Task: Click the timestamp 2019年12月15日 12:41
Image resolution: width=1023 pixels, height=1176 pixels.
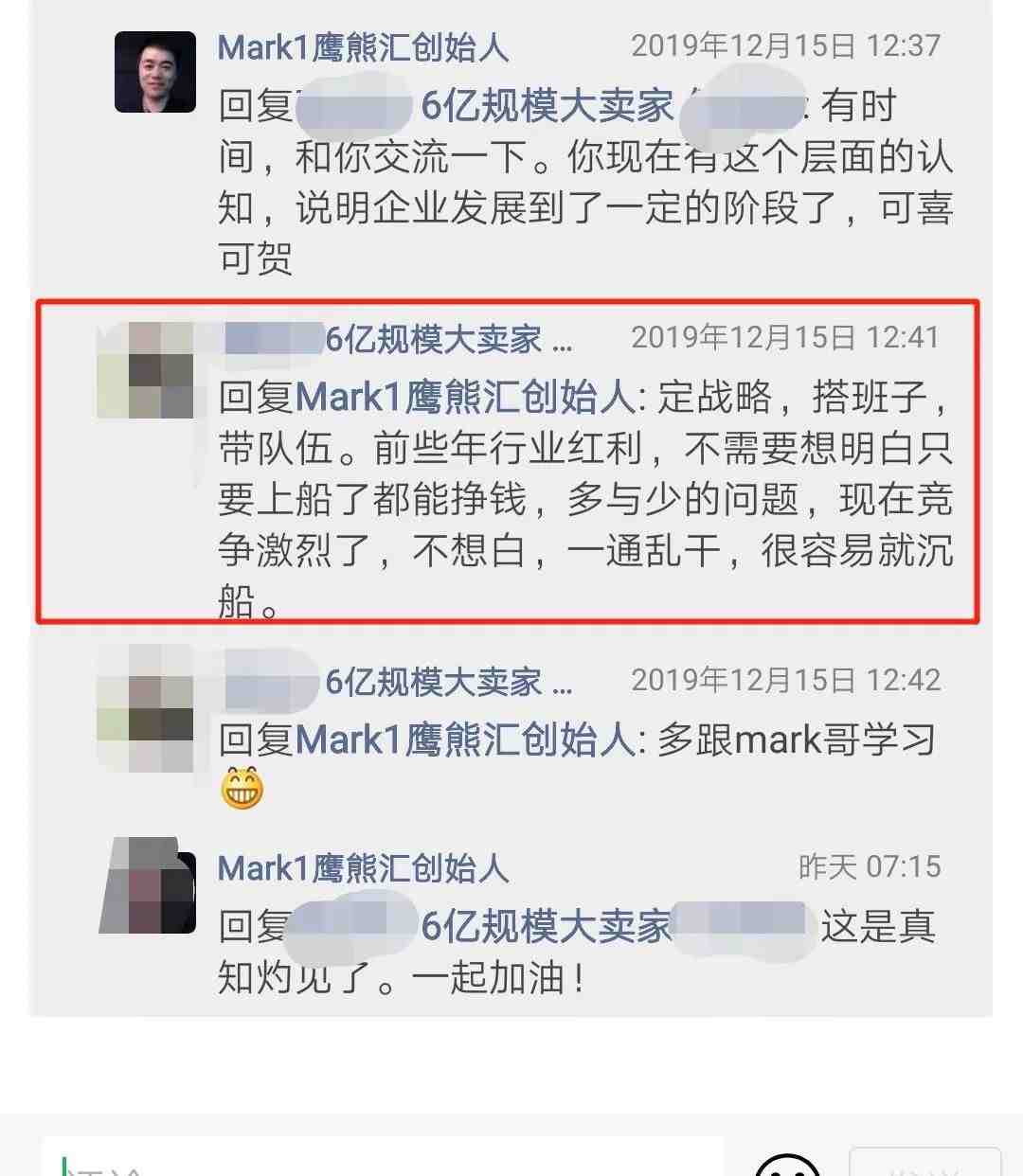Action: coord(785,338)
